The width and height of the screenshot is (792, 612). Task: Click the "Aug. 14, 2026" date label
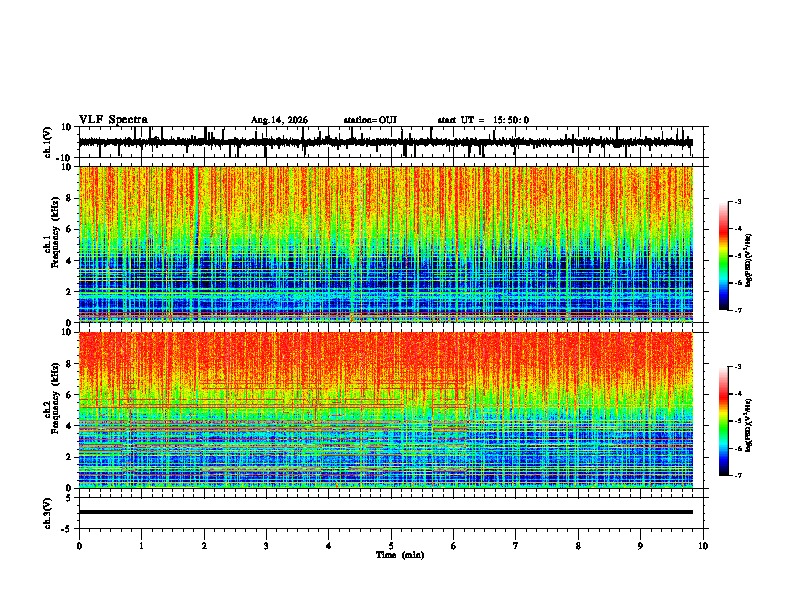tap(279, 120)
